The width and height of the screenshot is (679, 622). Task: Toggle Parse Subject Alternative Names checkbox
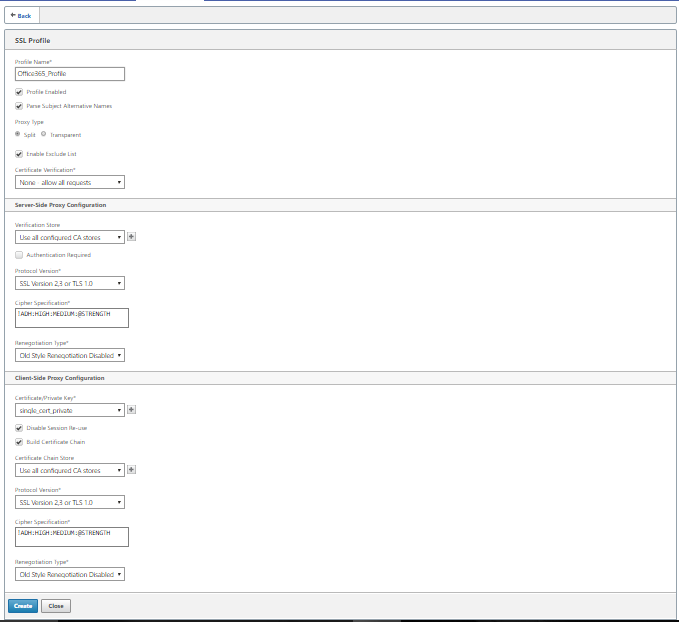coord(19,106)
